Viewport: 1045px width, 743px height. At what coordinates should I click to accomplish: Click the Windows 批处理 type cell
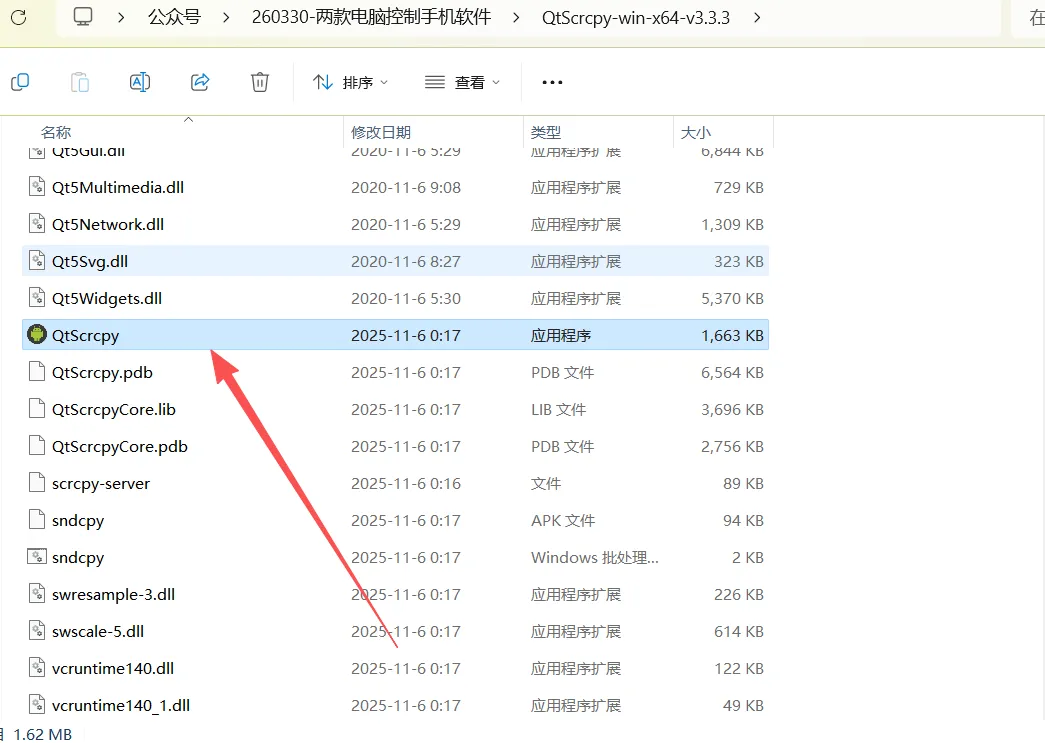tap(594, 557)
